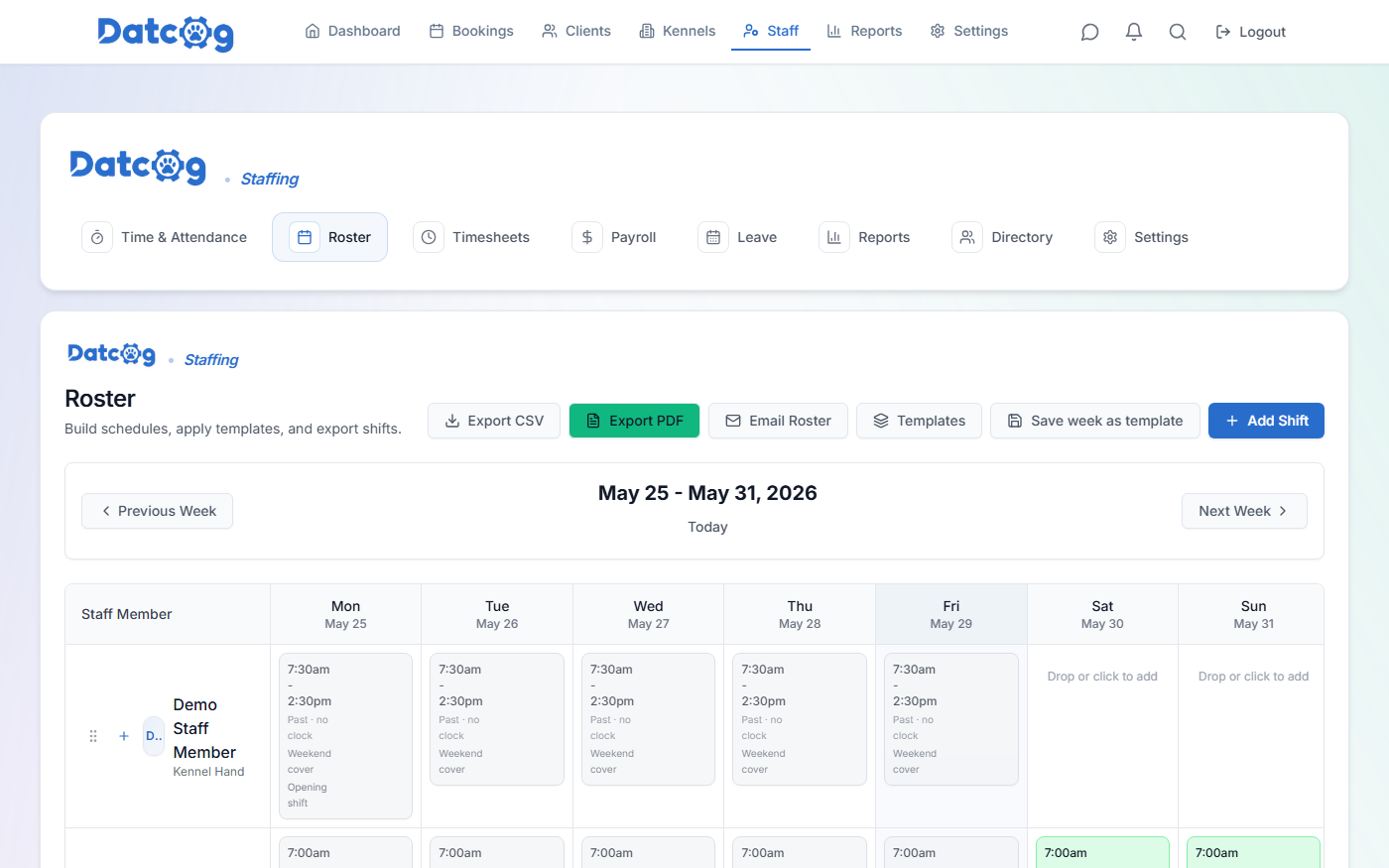The width and height of the screenshot is (1389, 868).
Task: Open Demo Staff Member's Mon May 25 shift
Action: (x=345, y=736)
